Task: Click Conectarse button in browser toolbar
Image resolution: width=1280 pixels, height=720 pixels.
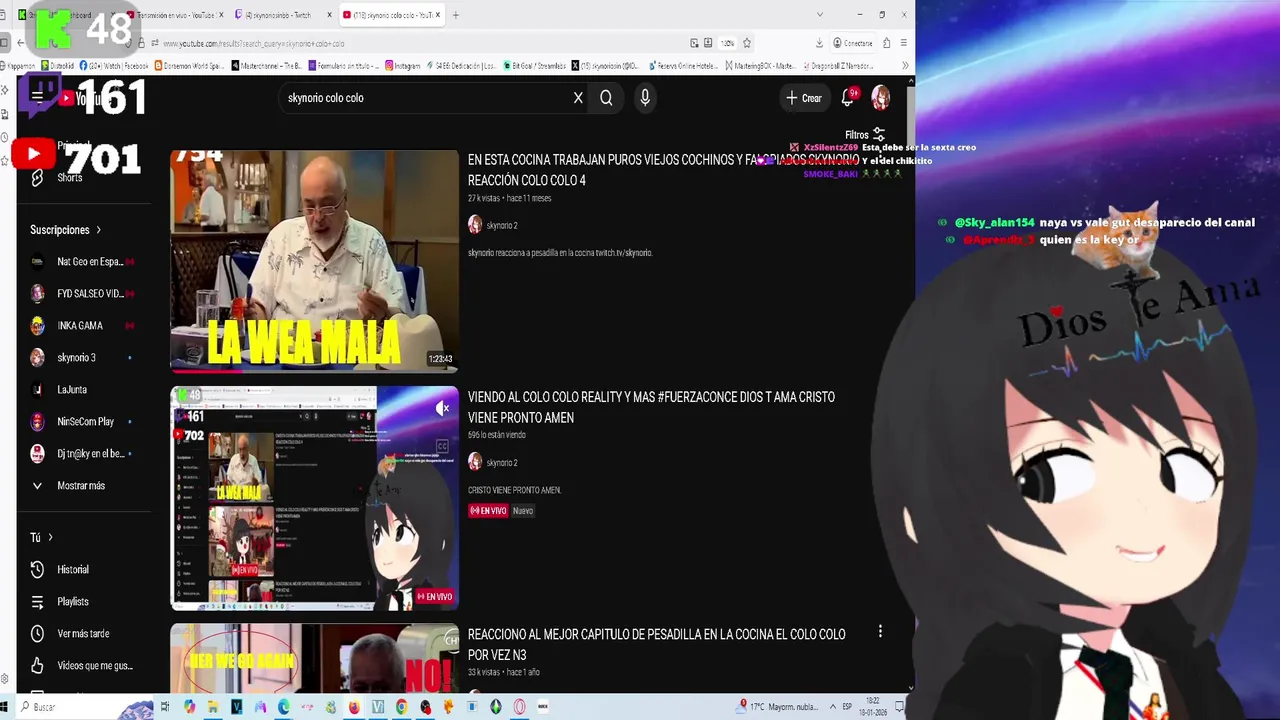Action: coord(853,43)
